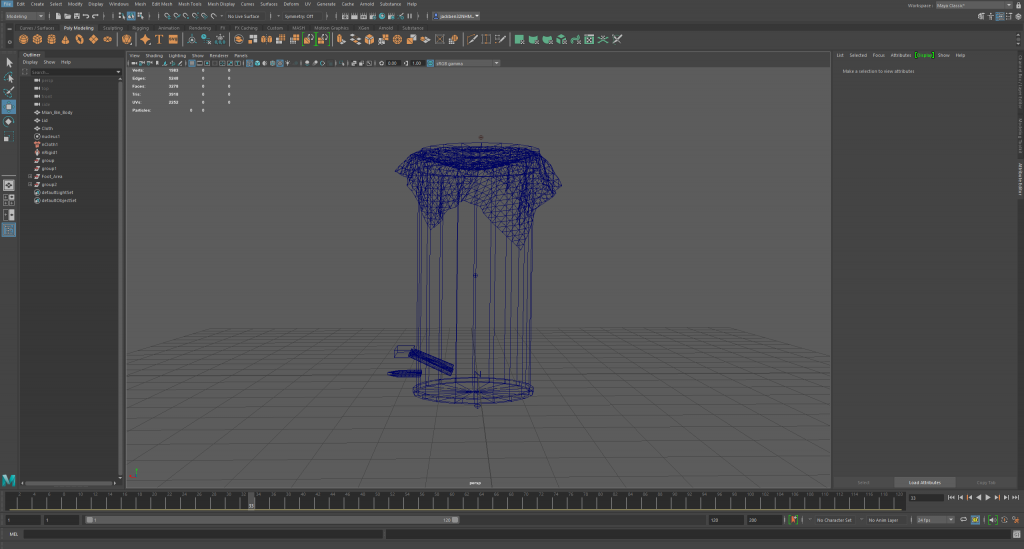The image size is (1024, 549).
Task: Click the lock workspace icon
Action: (x=1017, y=5)
